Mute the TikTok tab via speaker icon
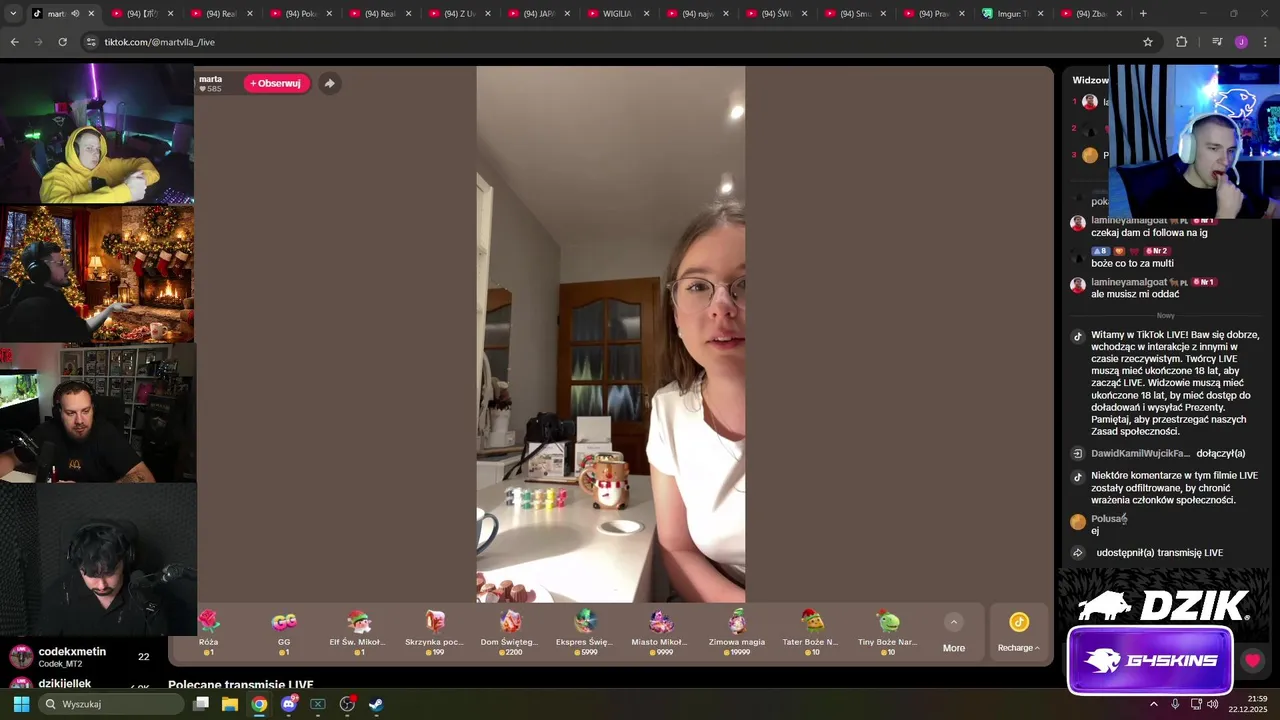 75,14
